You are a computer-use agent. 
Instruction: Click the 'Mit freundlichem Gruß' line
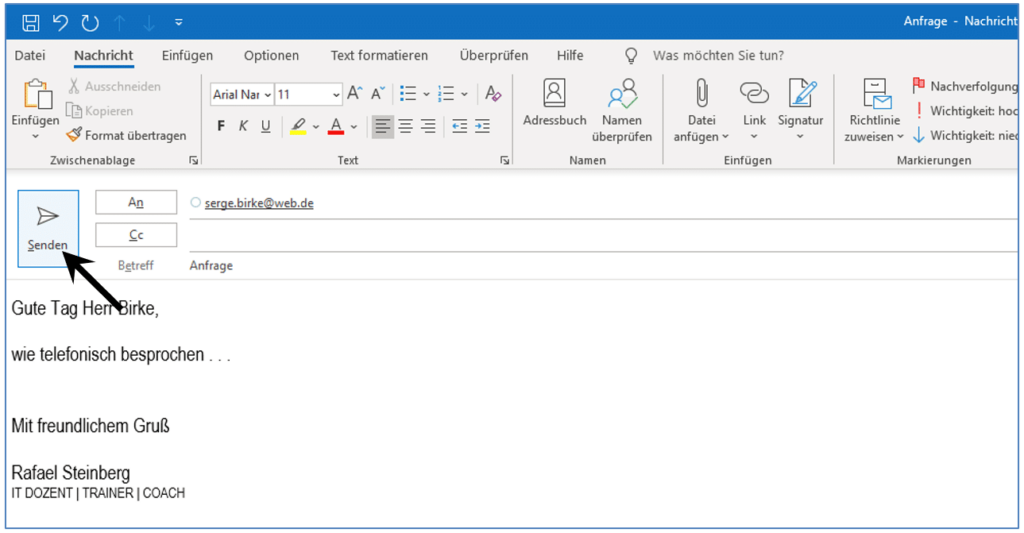pyautogui.click(x=91, y=426)
